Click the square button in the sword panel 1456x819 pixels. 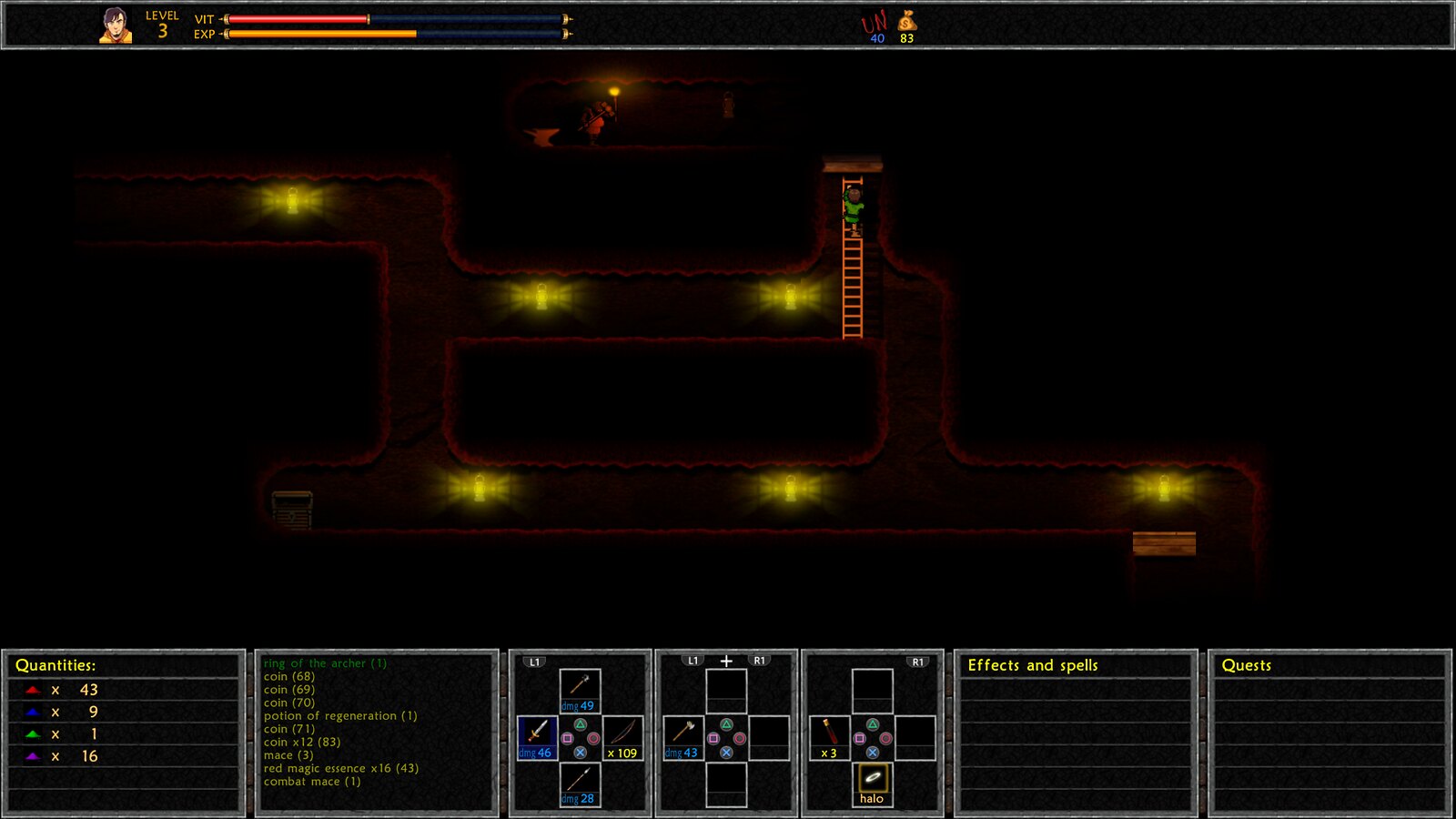click(x=567, y=738)
